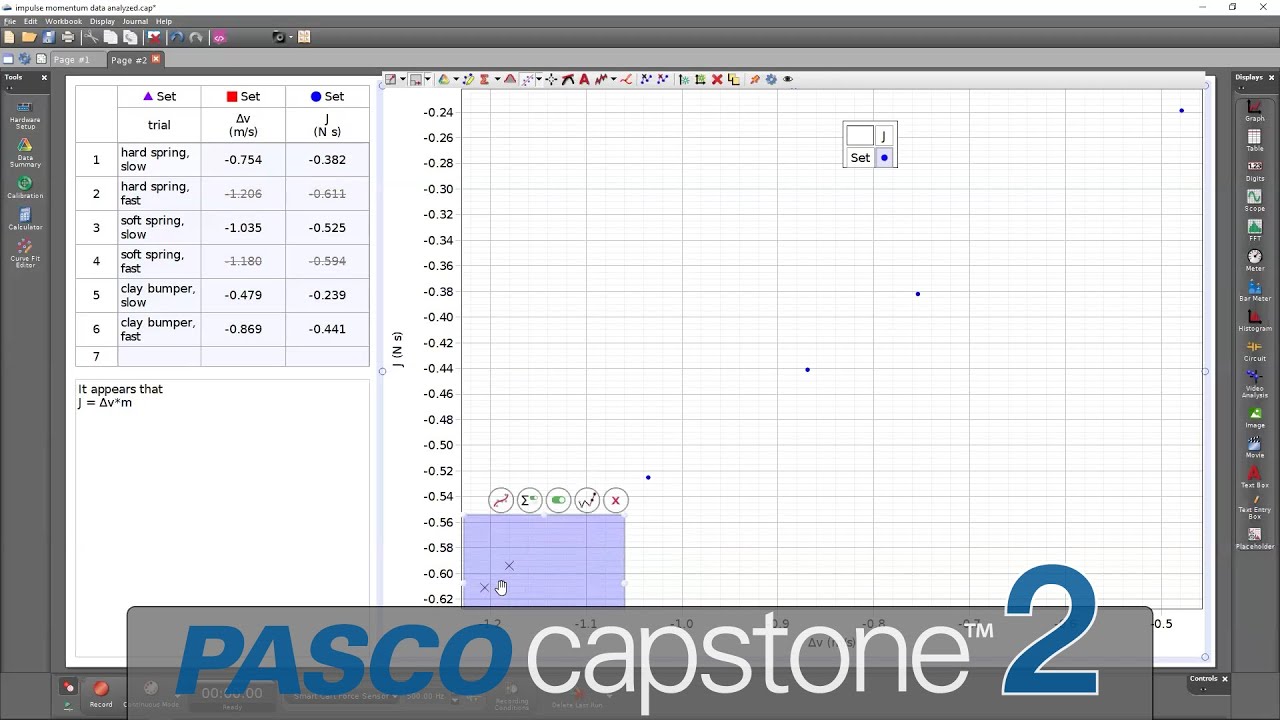Viewport: 1280px width, 720px height.
Task: Open the Hardware Setup tool
Action: pyautogui.click(x=25, y=114)
